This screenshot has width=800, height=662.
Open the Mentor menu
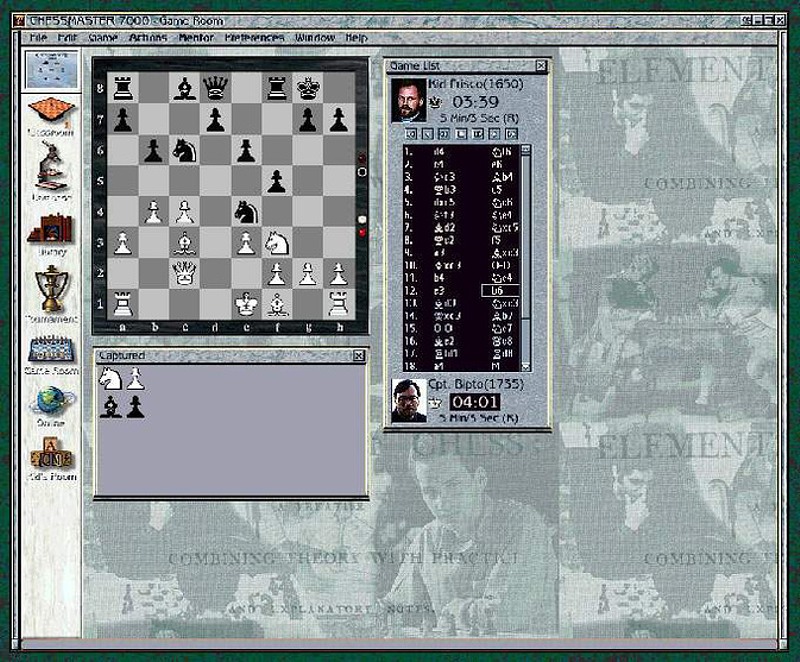pyautogui.click(x=196, y=38)
